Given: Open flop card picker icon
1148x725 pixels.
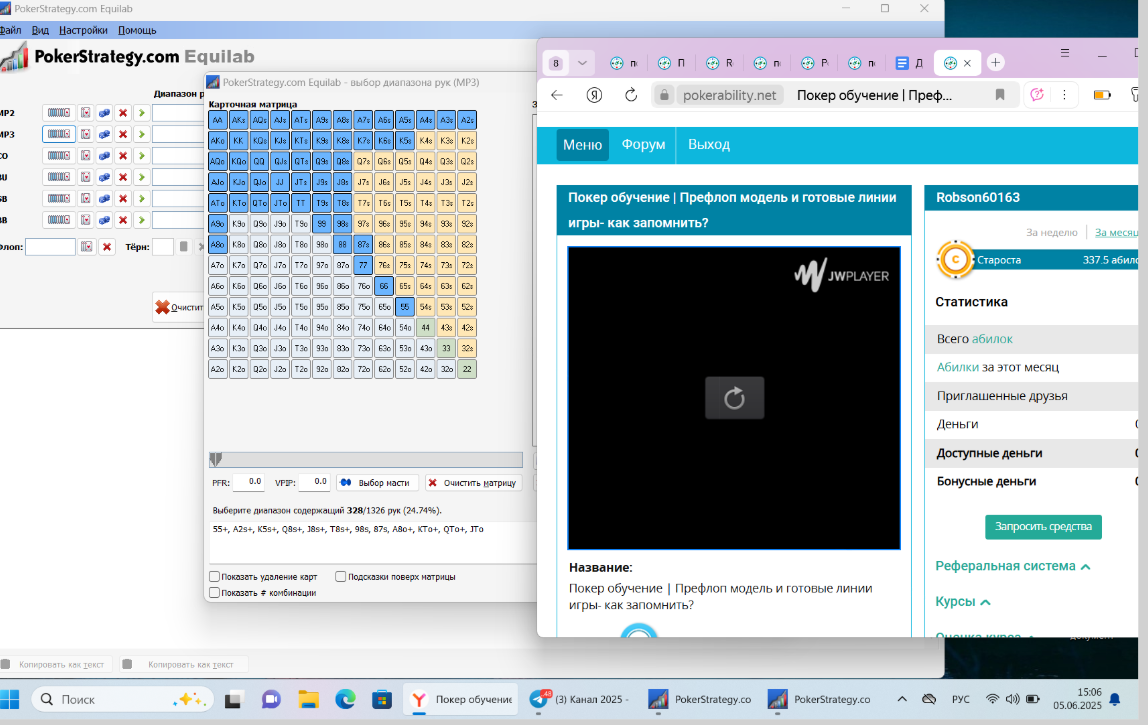Looking at the screenshot, I should point(87,247).
